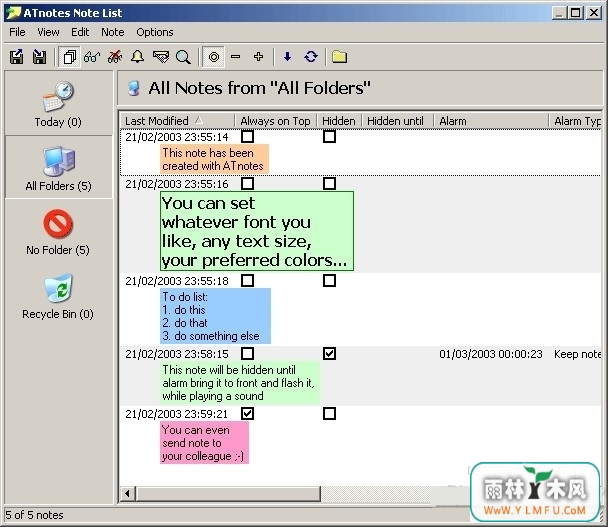This screenshot has width=608, height=527.
Task: Click the bell alarm toolbar icon
Action: (137, 57)
